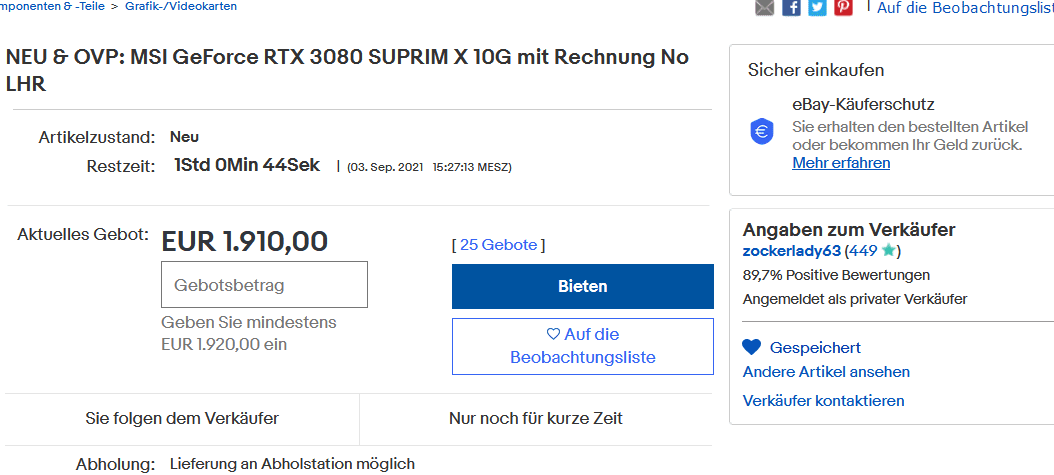Add item via Auf die Beobachtungsliste button
Screen dimensions: 1054x475
(x=582, y=346)
